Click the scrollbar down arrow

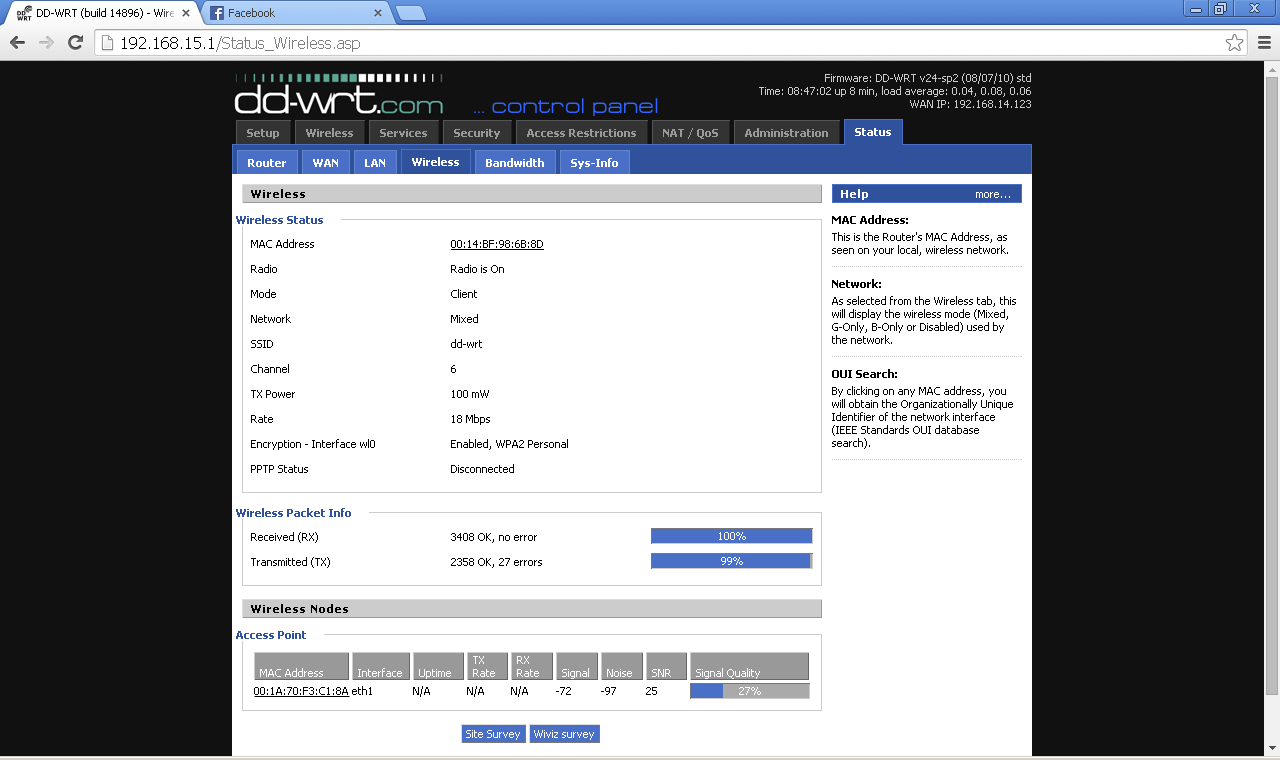pyautogui.click(x=1271, y=748)
